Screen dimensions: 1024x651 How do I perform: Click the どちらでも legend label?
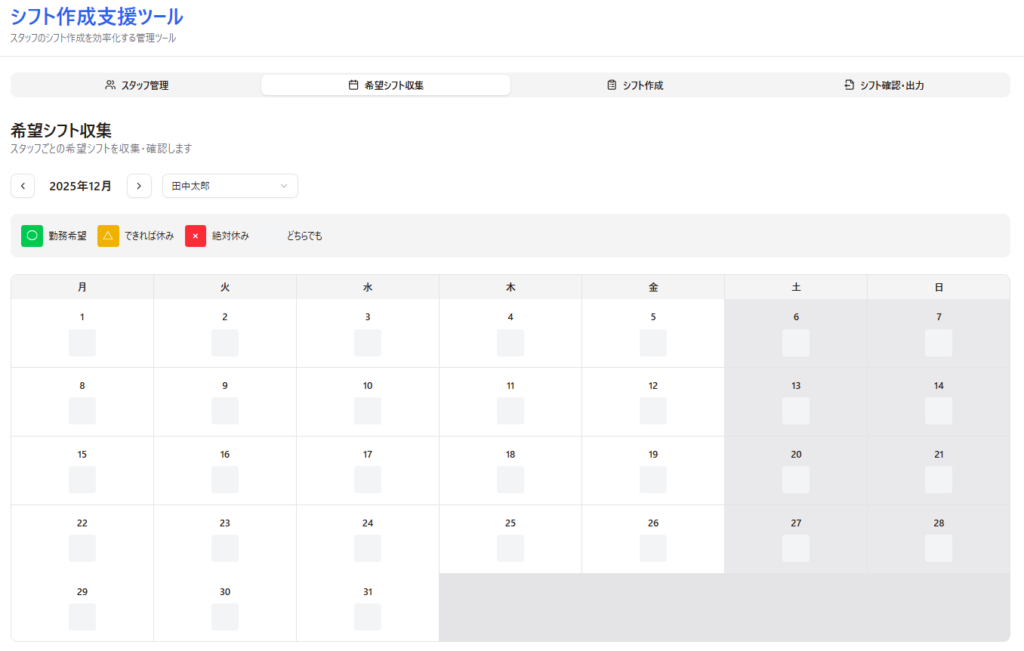tap(304, 236)
